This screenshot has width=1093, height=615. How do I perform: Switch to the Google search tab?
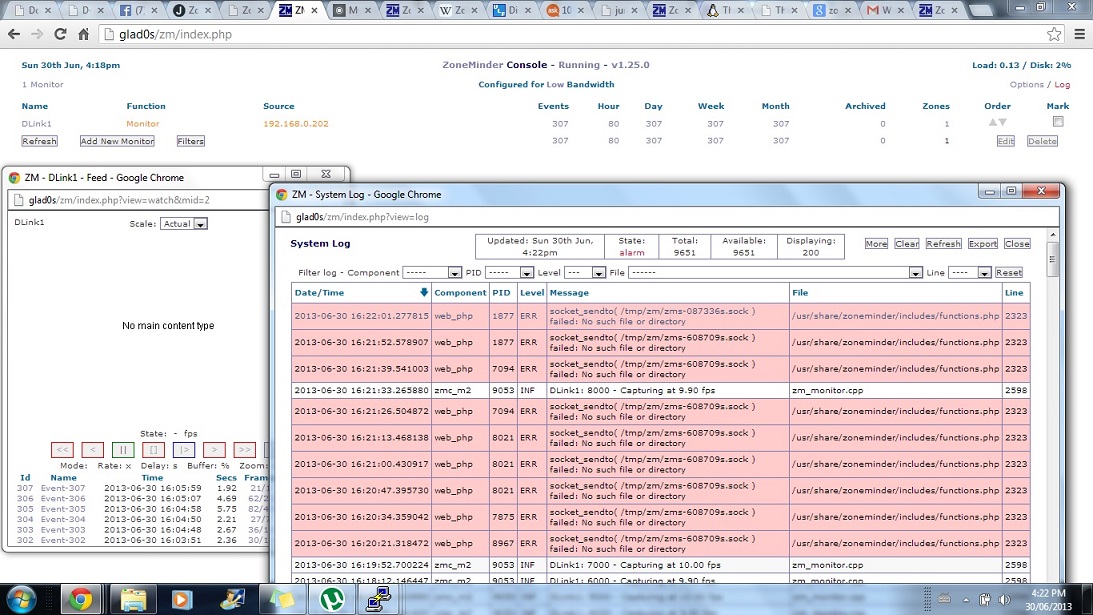[x=833, y=10]
